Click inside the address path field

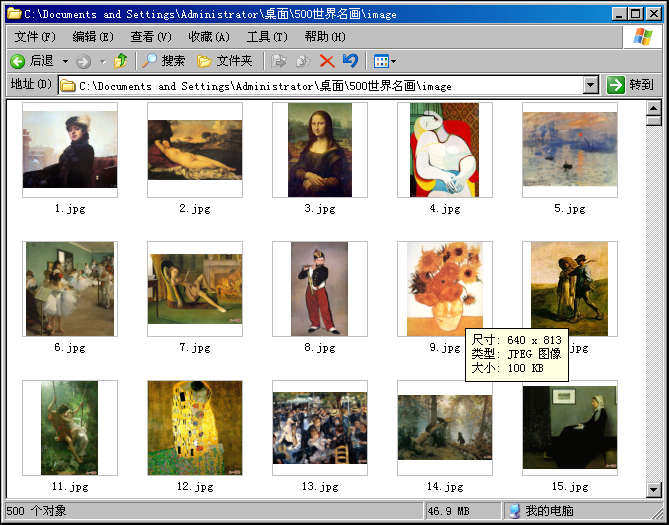(x=329, y=86)
